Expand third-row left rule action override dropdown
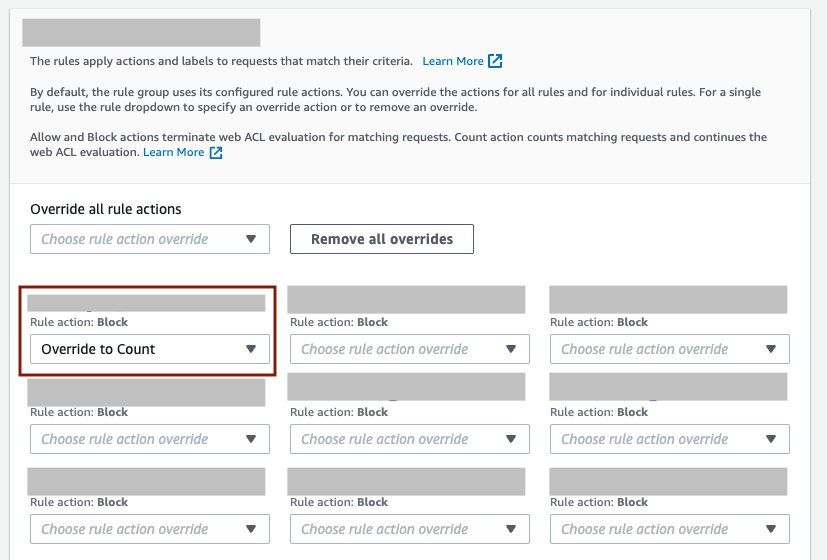827x560 pixels. 149,529
